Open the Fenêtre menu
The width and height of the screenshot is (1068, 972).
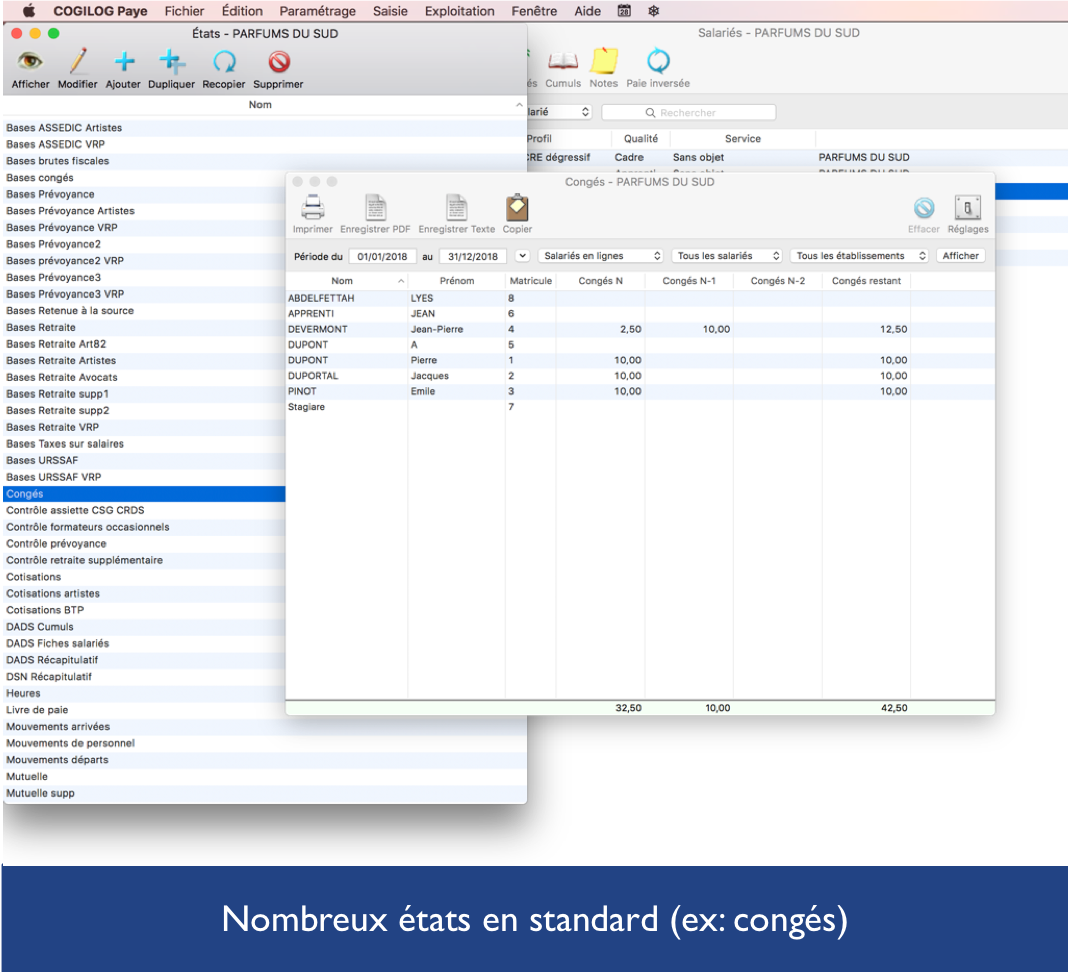534,11
